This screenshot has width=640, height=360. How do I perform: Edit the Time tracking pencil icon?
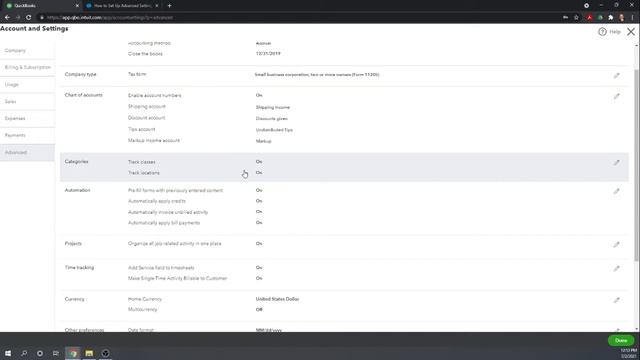coord(616,269)
